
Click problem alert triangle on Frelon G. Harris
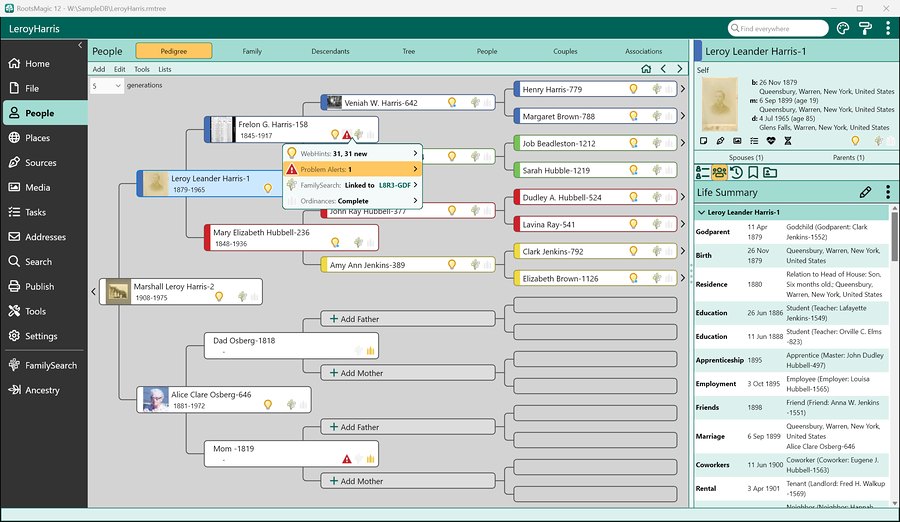pos(347,135)
